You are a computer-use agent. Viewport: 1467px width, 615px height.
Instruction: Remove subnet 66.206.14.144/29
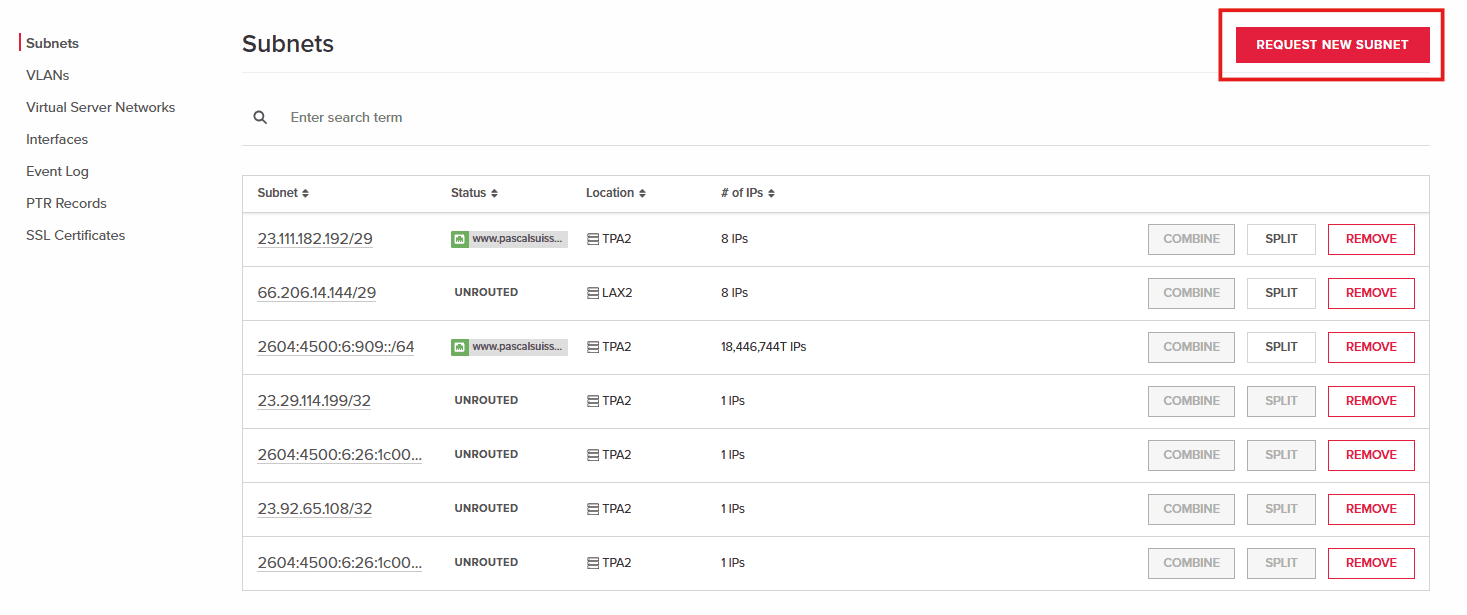(x=1371, y=292)
